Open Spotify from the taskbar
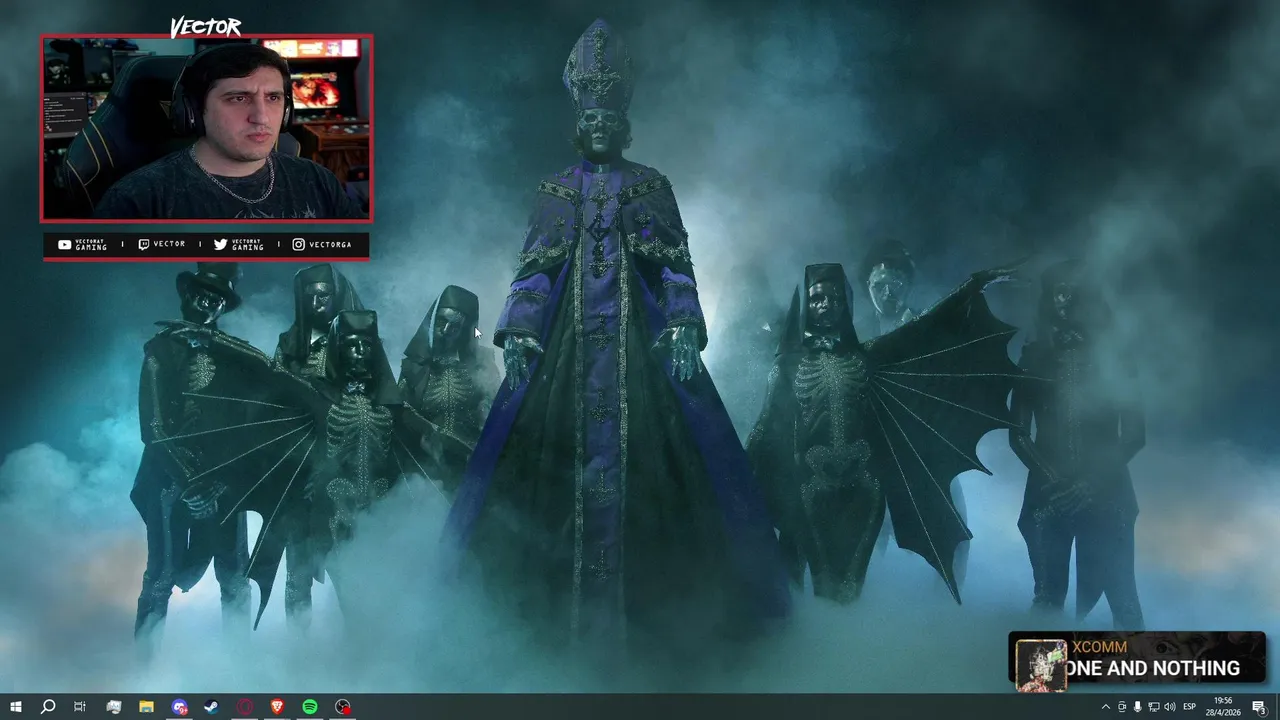The image size is (1280, 720). click(310, 707)
